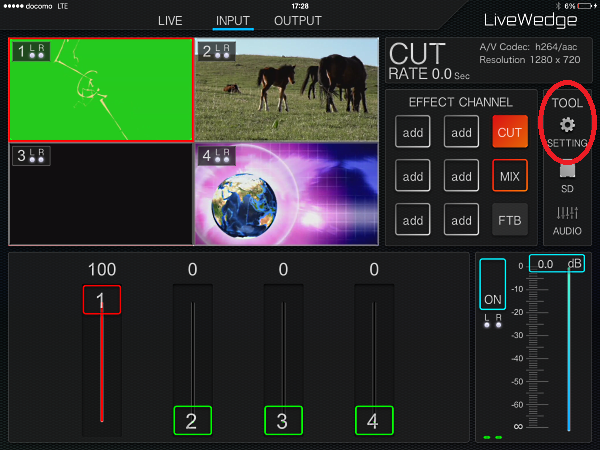The width and height of the screenshot is (600, 450).
Task: Select the FTB effect button
Action: point(510,220)
